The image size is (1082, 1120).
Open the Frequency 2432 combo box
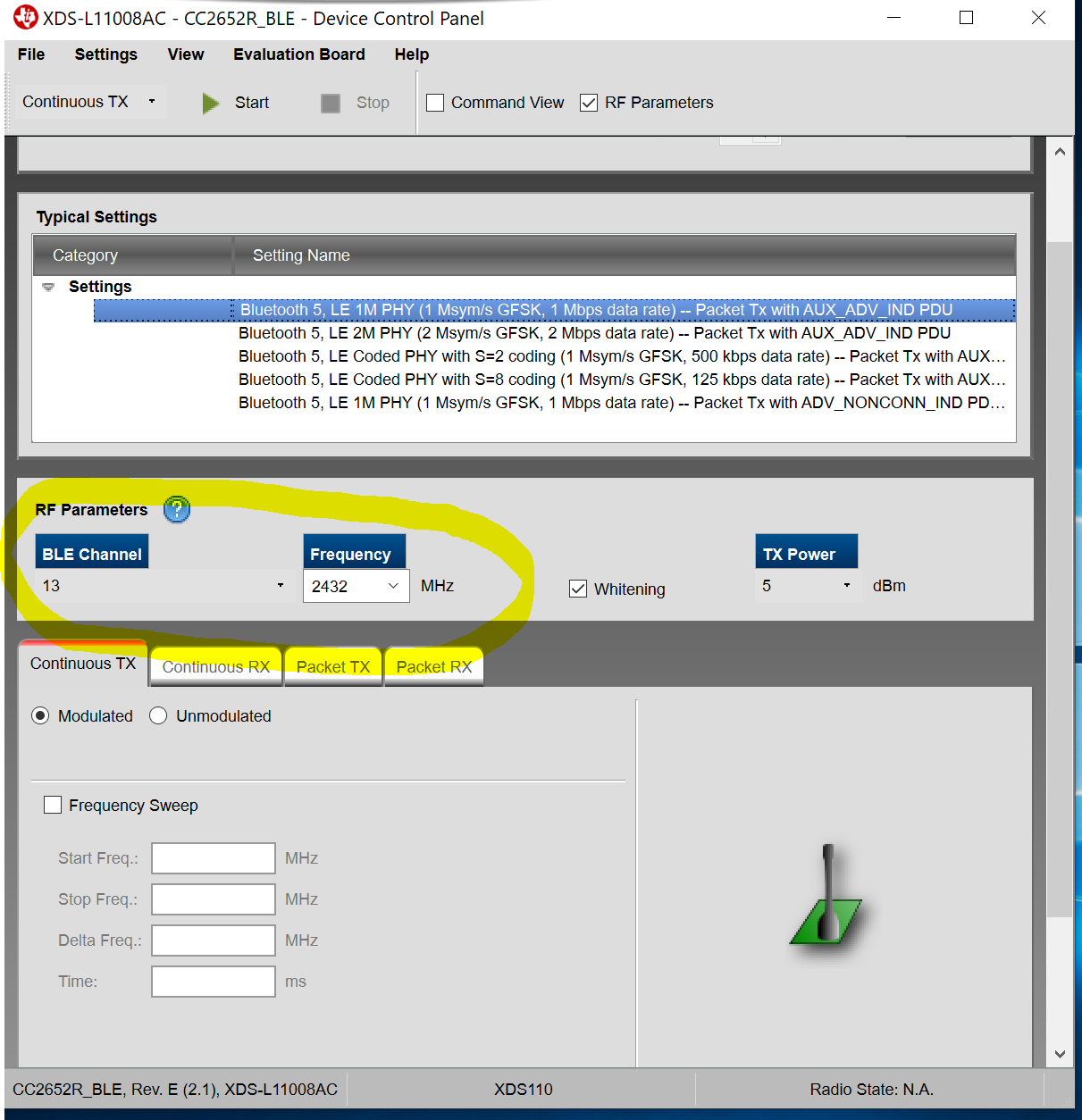pyautogui.click(x=356, y=586)
